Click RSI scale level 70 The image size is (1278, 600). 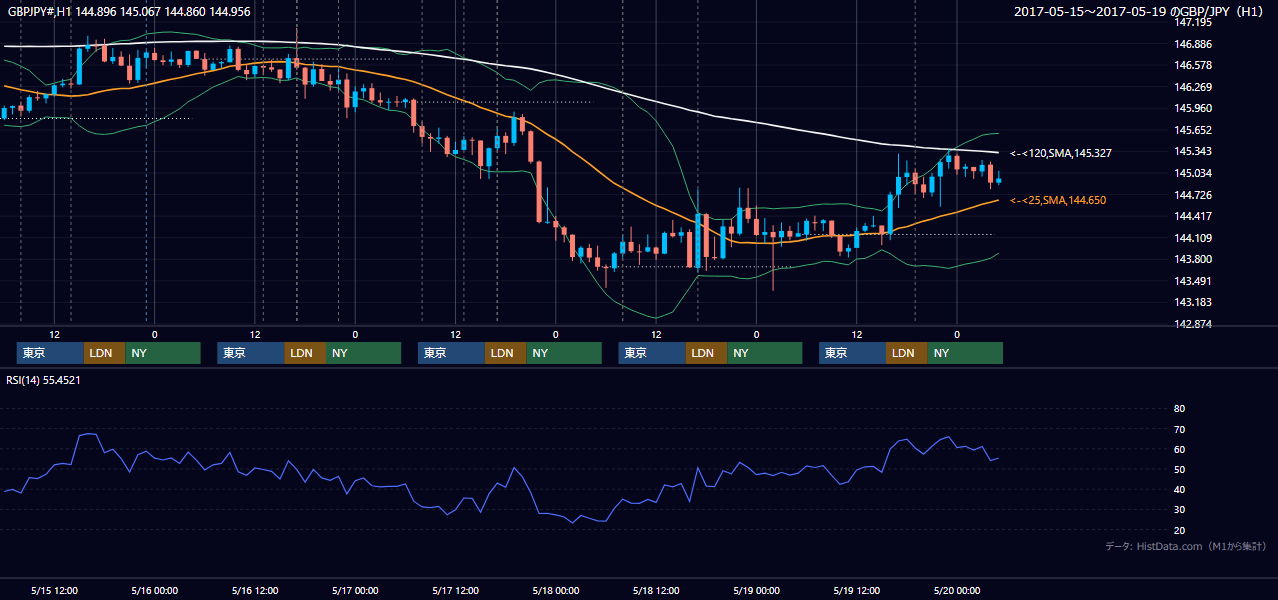(x=1179, y=429)
